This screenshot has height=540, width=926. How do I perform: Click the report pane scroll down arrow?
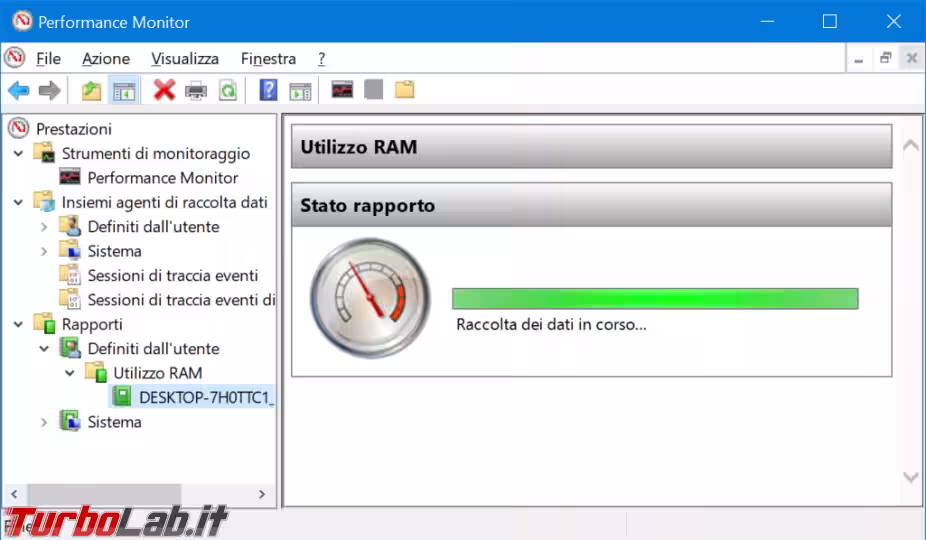(x=911, y=476)
